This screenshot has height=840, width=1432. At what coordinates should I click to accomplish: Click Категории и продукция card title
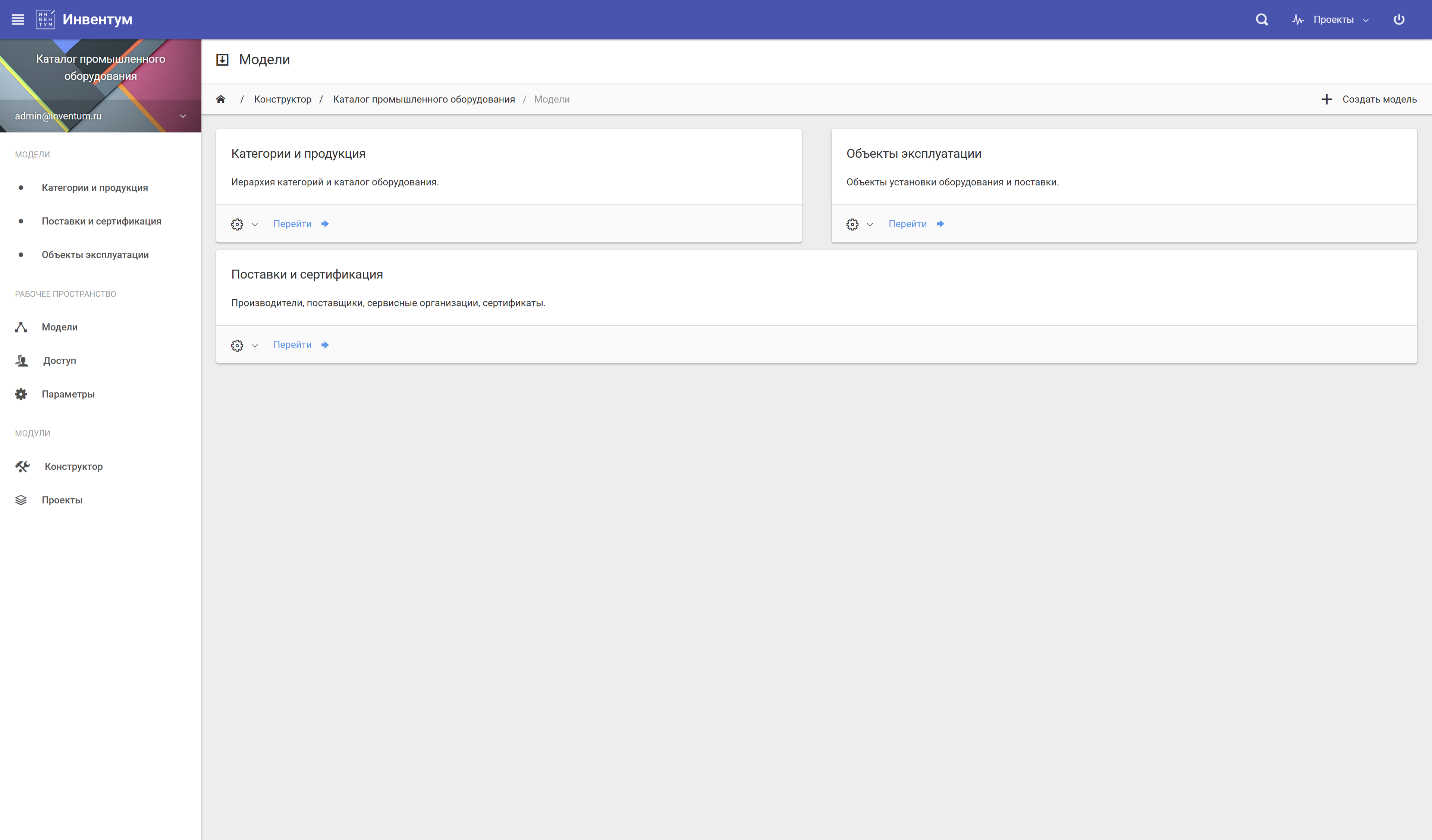[298, 153]
